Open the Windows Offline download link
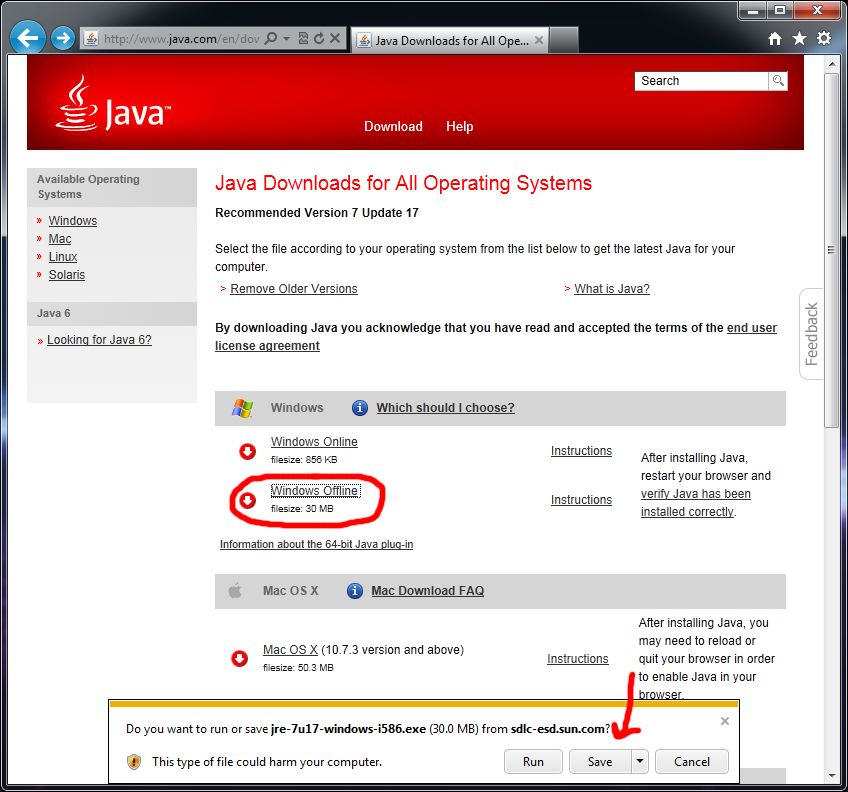 click(x=315, y=491)
